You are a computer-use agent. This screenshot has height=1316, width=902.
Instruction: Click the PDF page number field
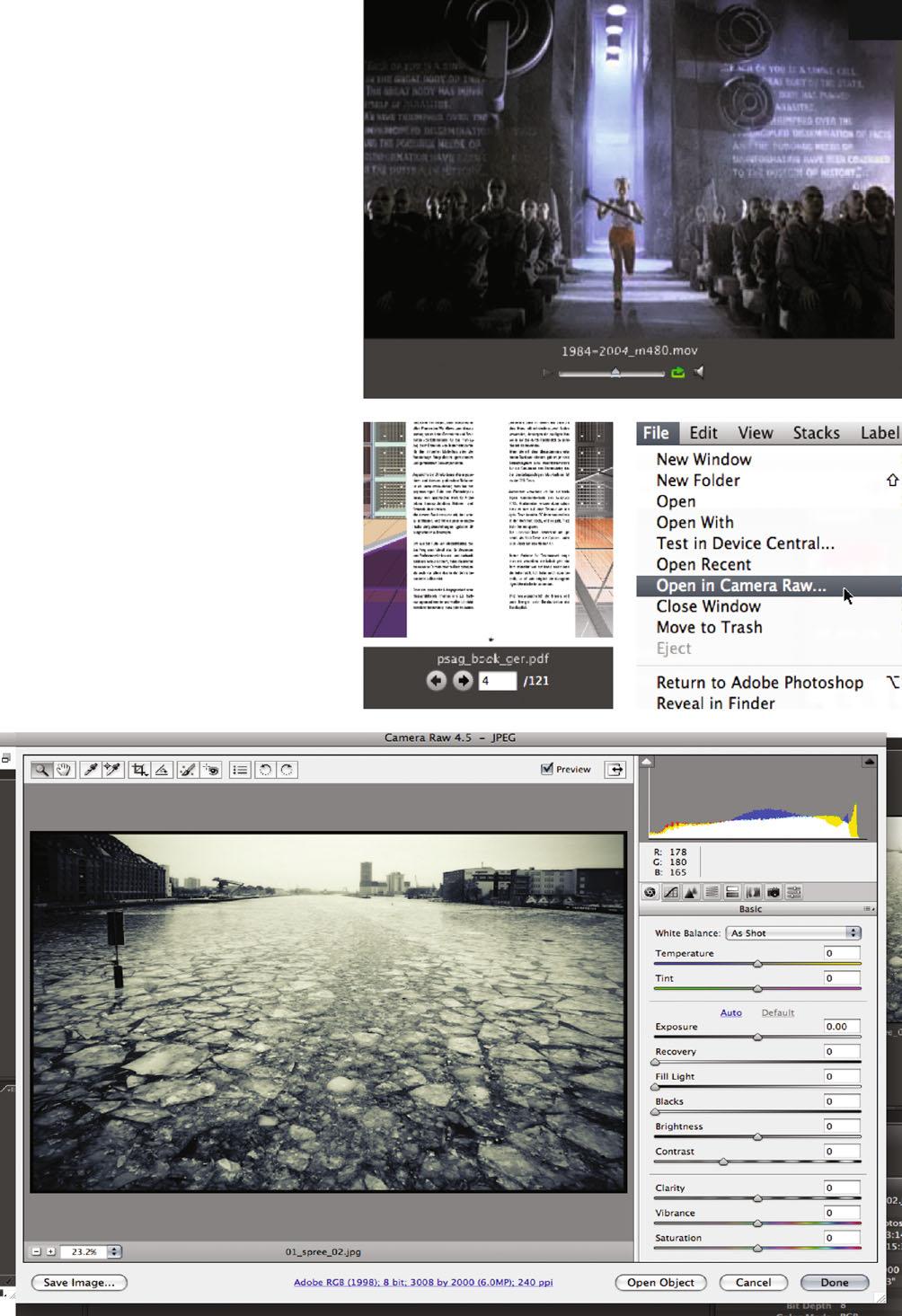pyautogui.click(x=497, y=681)
